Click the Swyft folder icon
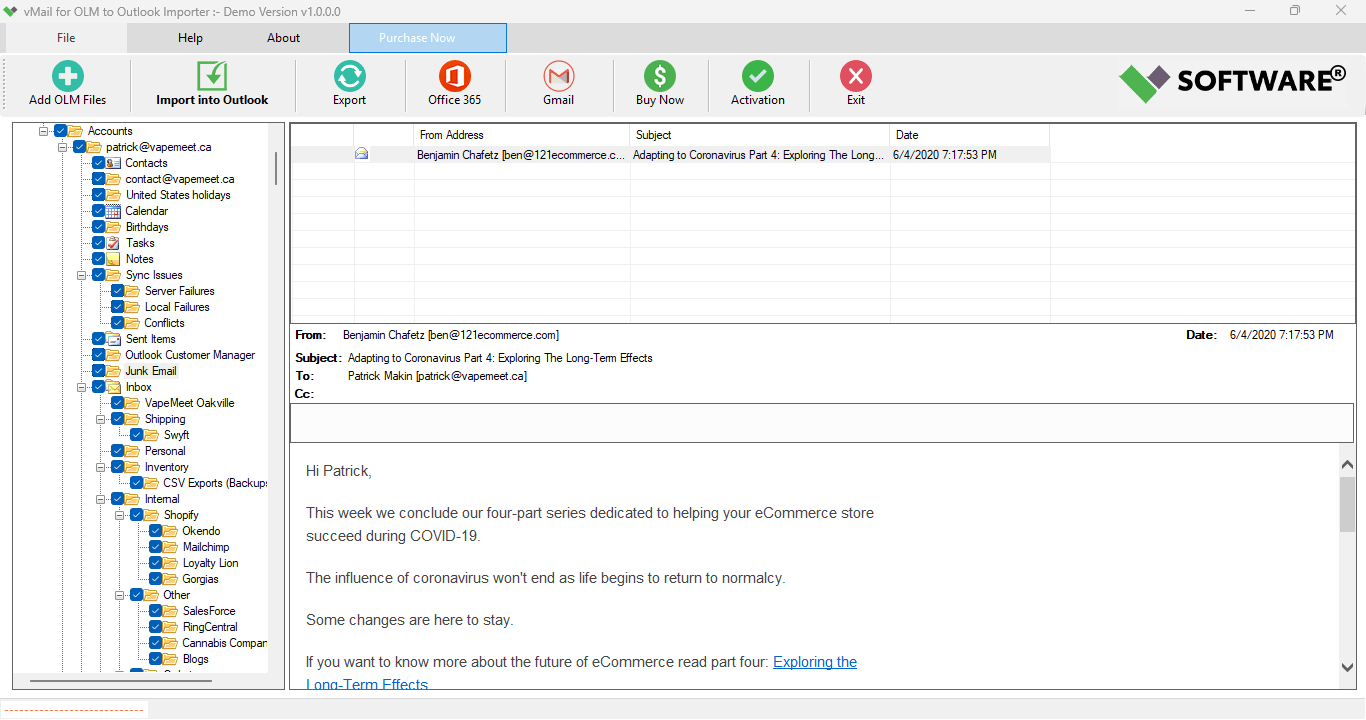The image size is (1366, 720). [152, 435]
